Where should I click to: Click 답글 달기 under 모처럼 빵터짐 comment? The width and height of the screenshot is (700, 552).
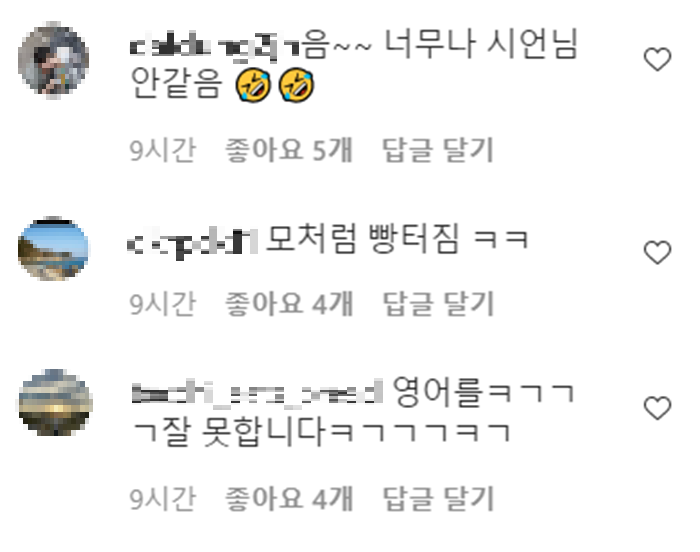point(438,304)
